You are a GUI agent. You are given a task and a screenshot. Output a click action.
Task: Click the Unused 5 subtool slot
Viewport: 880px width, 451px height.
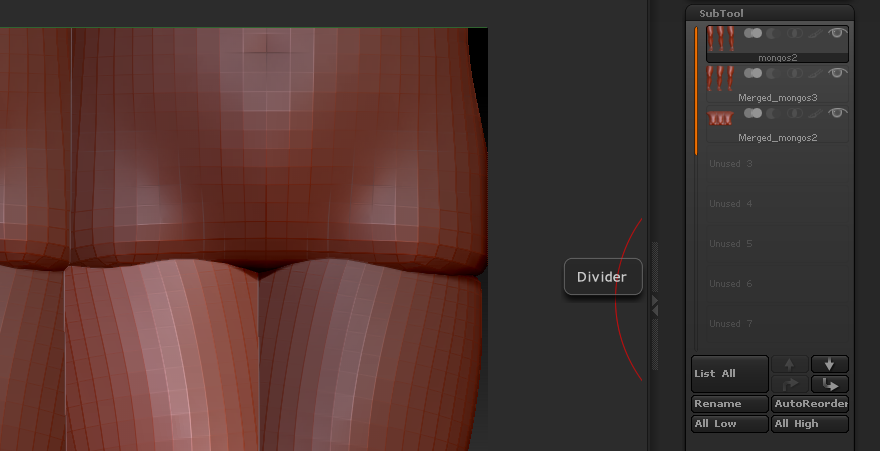(777, 243)
